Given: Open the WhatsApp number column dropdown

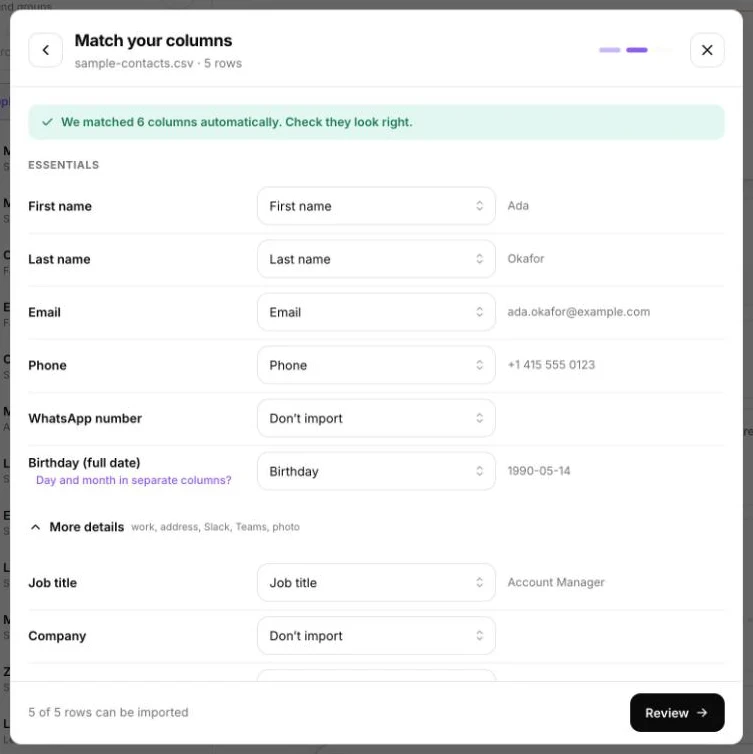Looking at the screenshot, I should [x=376, y=418].
